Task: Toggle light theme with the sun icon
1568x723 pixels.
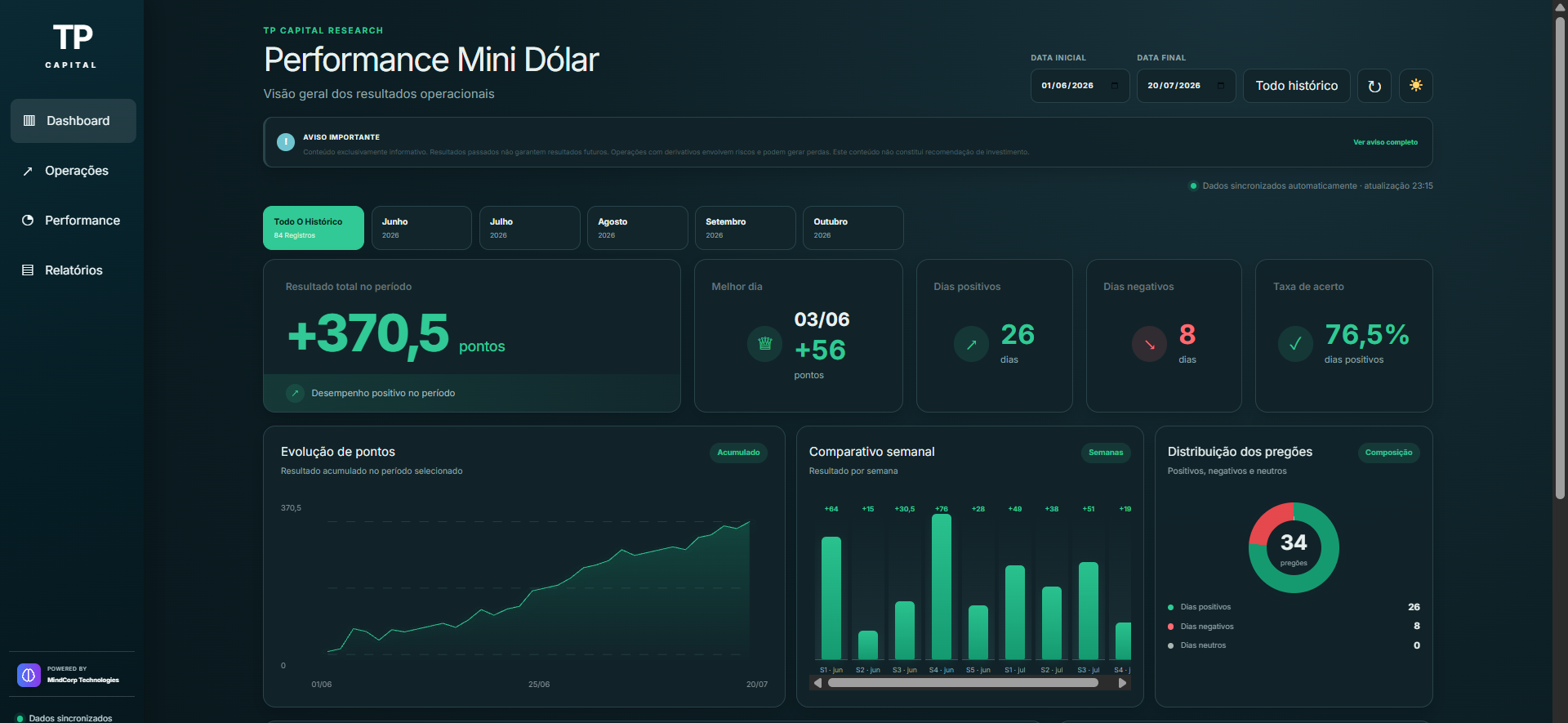Action: click(1416, 86)
